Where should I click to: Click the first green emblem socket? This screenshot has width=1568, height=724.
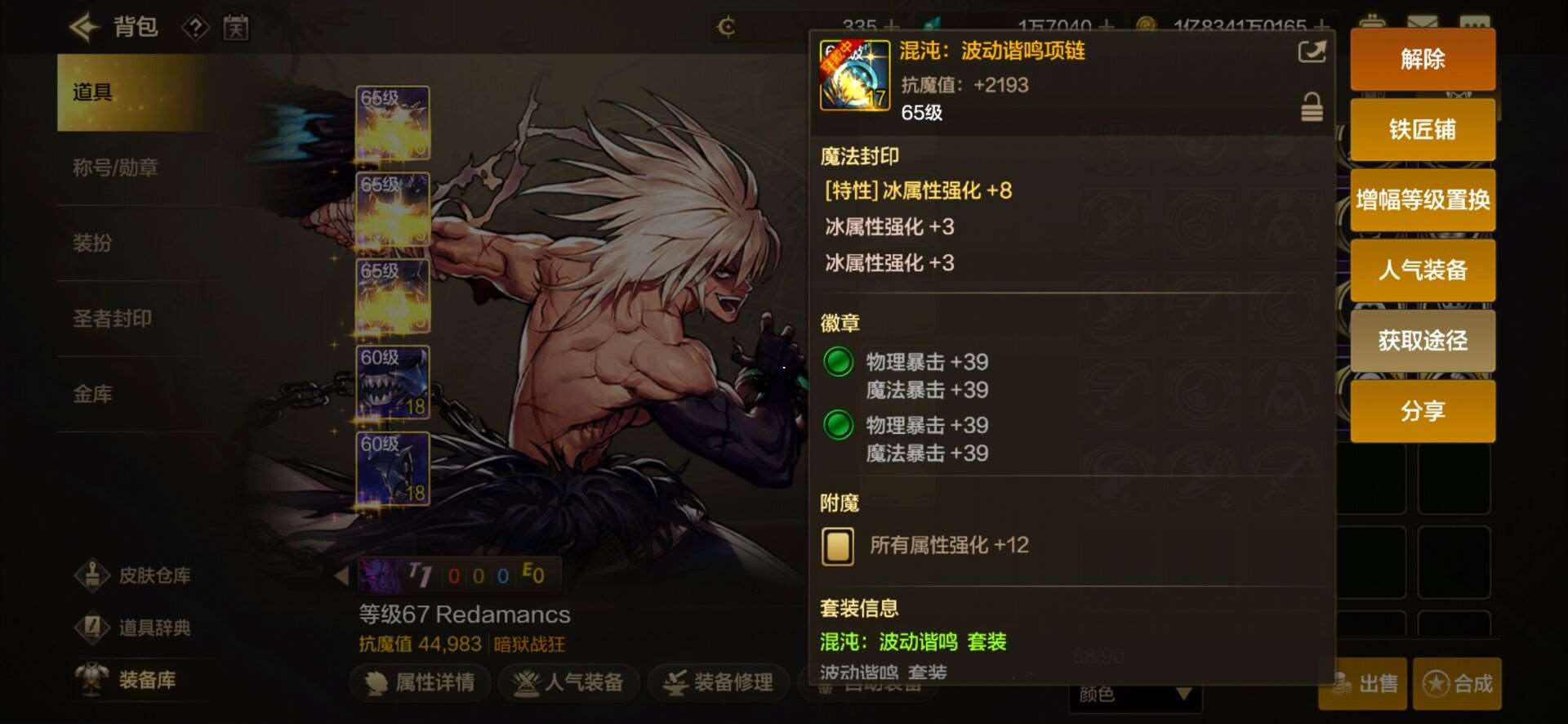point(838,361)
